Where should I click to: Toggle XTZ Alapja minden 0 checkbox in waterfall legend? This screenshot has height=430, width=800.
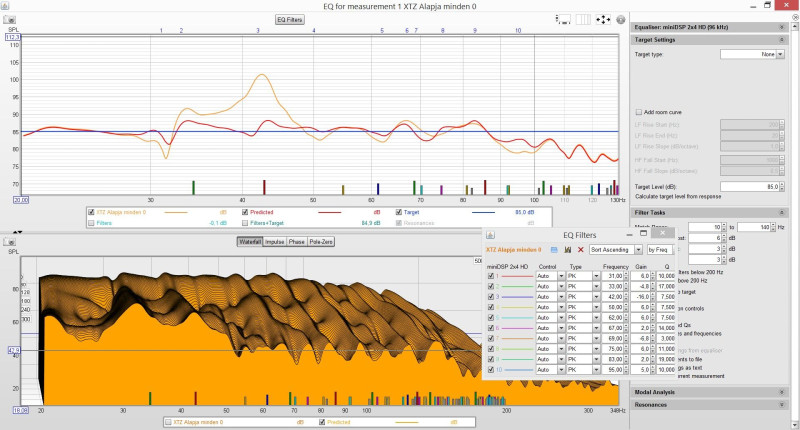168,422
